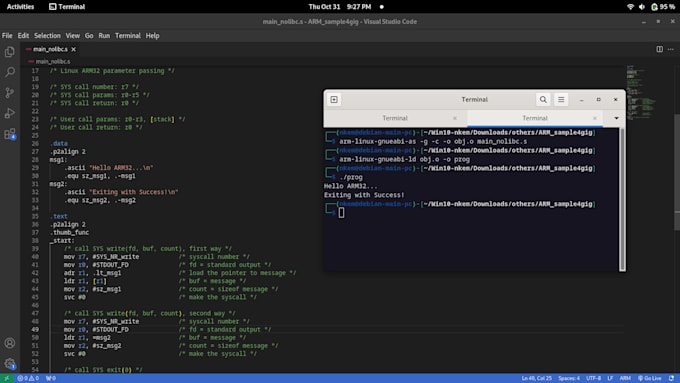Switch to the first Terminal tab
680x383 pixels.
(395, 118)
